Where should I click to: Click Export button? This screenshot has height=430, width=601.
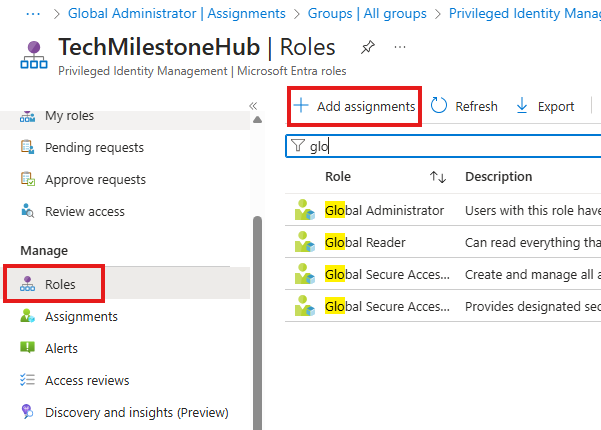(545, 106)
